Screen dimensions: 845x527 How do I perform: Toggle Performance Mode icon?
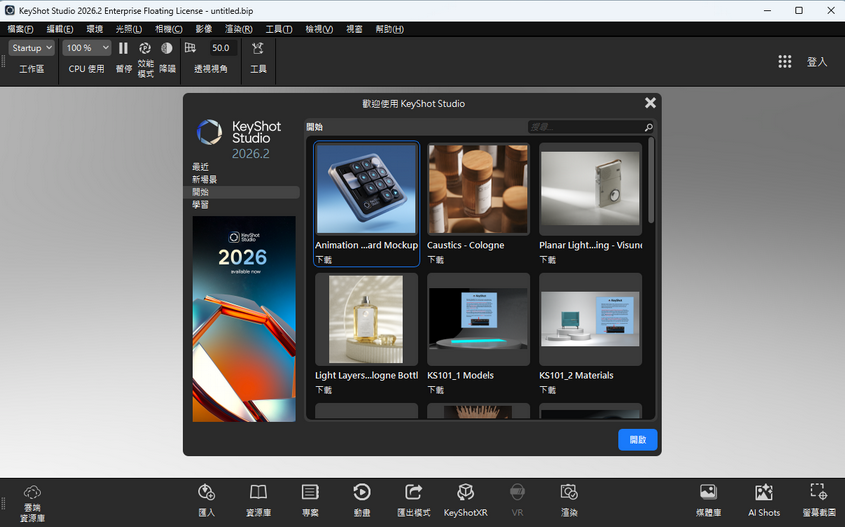click(145, 48)
